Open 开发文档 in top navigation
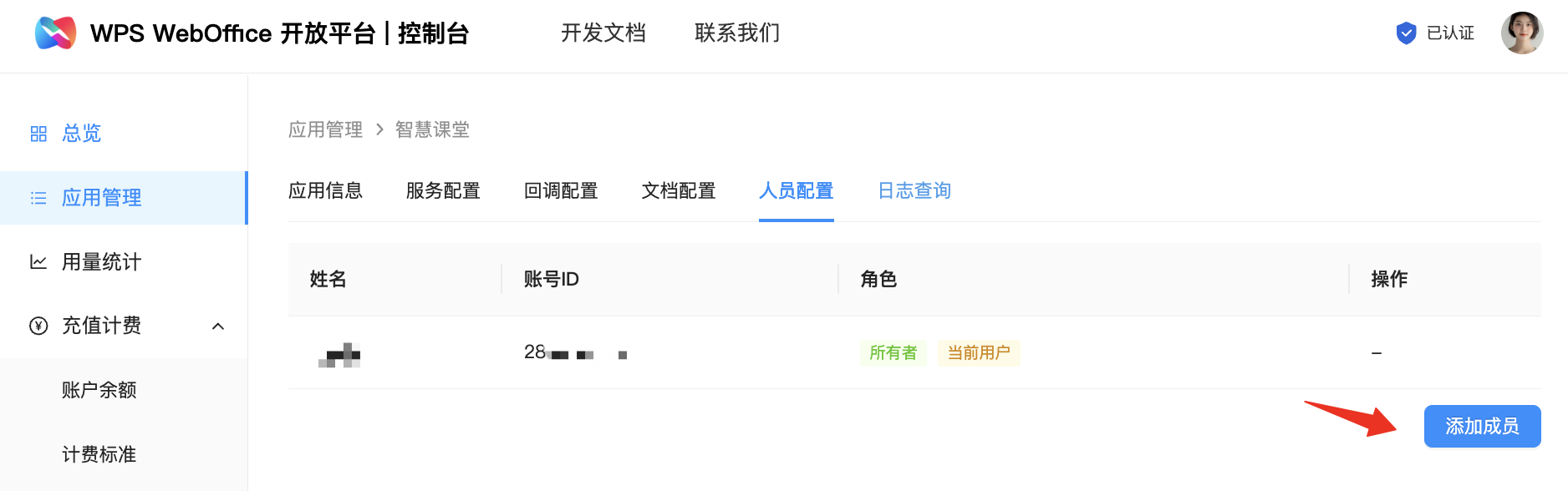Viewport: 1568px width, 491px height. (603, 33)
